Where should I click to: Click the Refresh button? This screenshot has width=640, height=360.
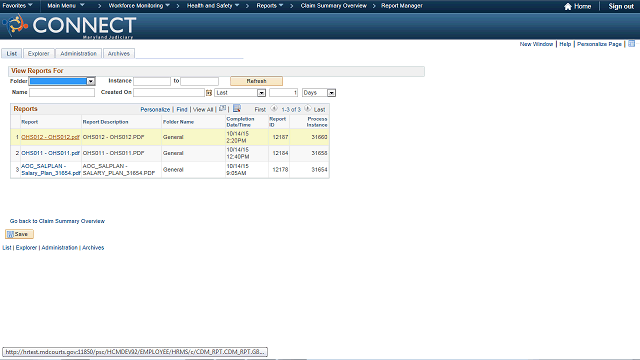point(256,81)
